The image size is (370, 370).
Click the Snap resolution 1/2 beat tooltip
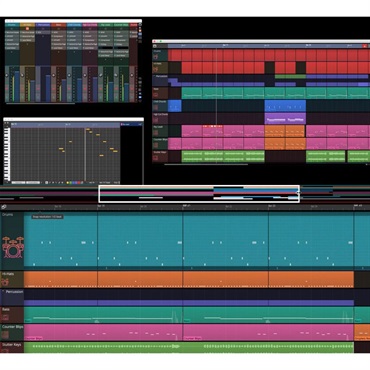tap(47, 217)
